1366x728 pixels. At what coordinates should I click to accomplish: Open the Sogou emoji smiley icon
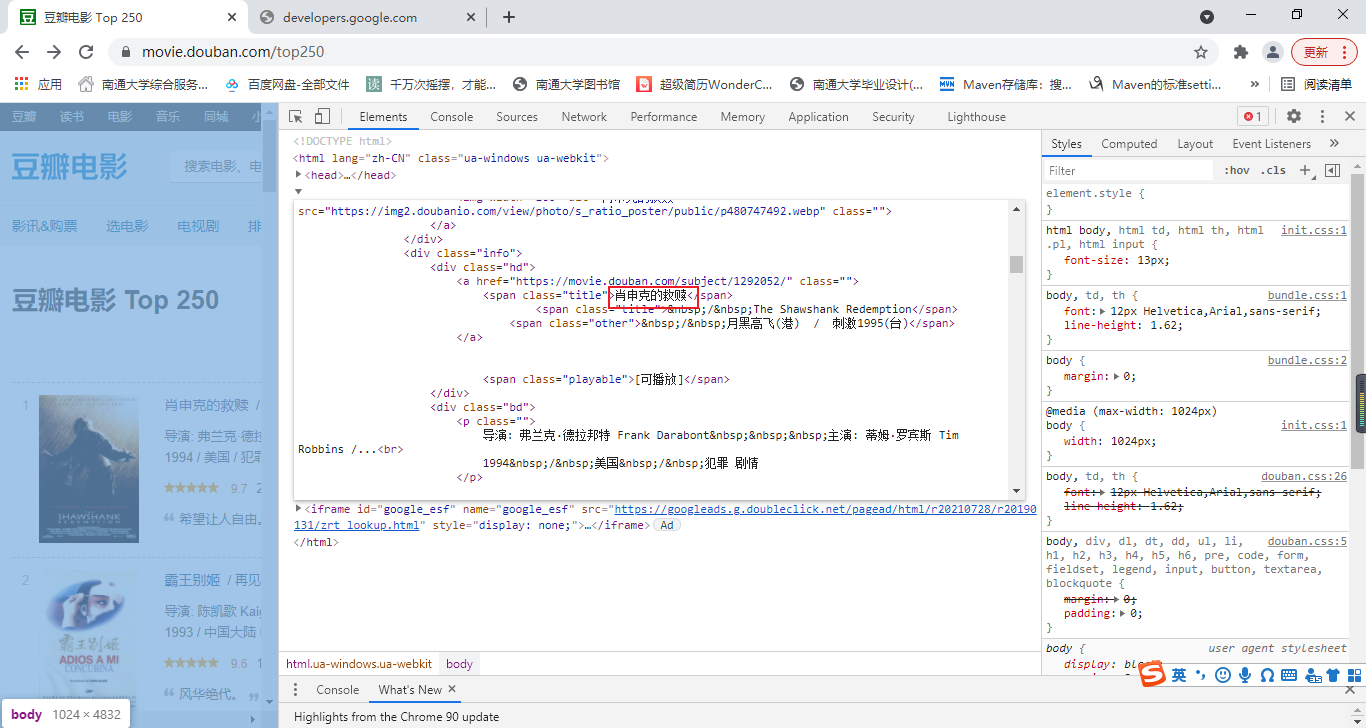1223,676
